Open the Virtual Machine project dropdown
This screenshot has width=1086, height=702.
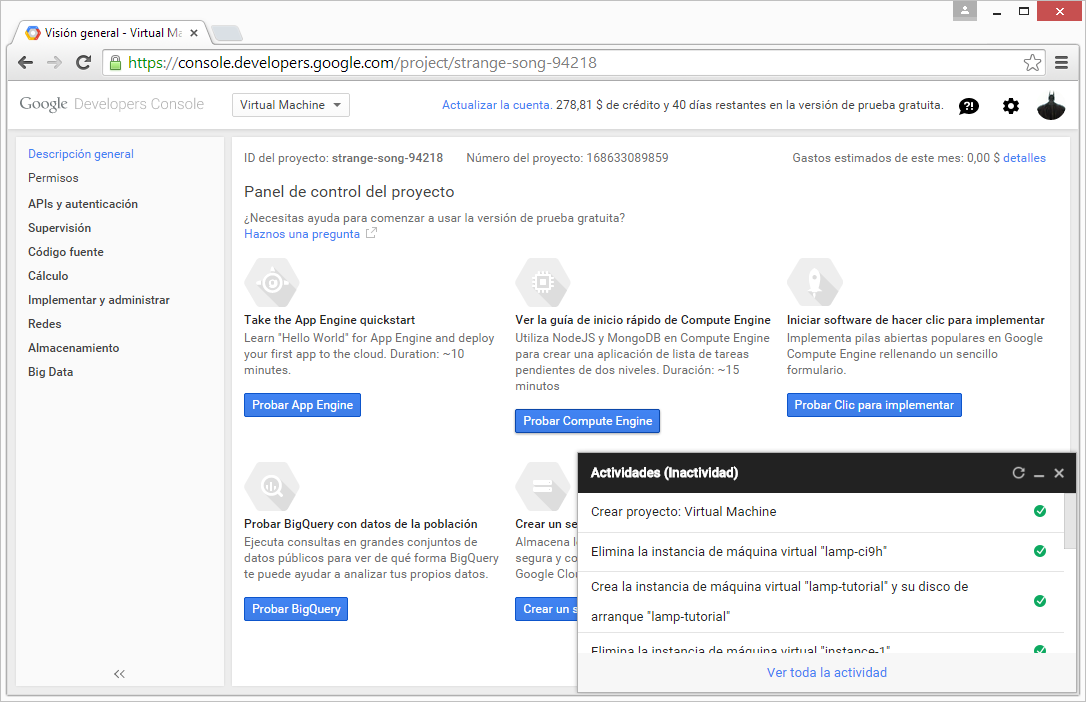(291, 105)
